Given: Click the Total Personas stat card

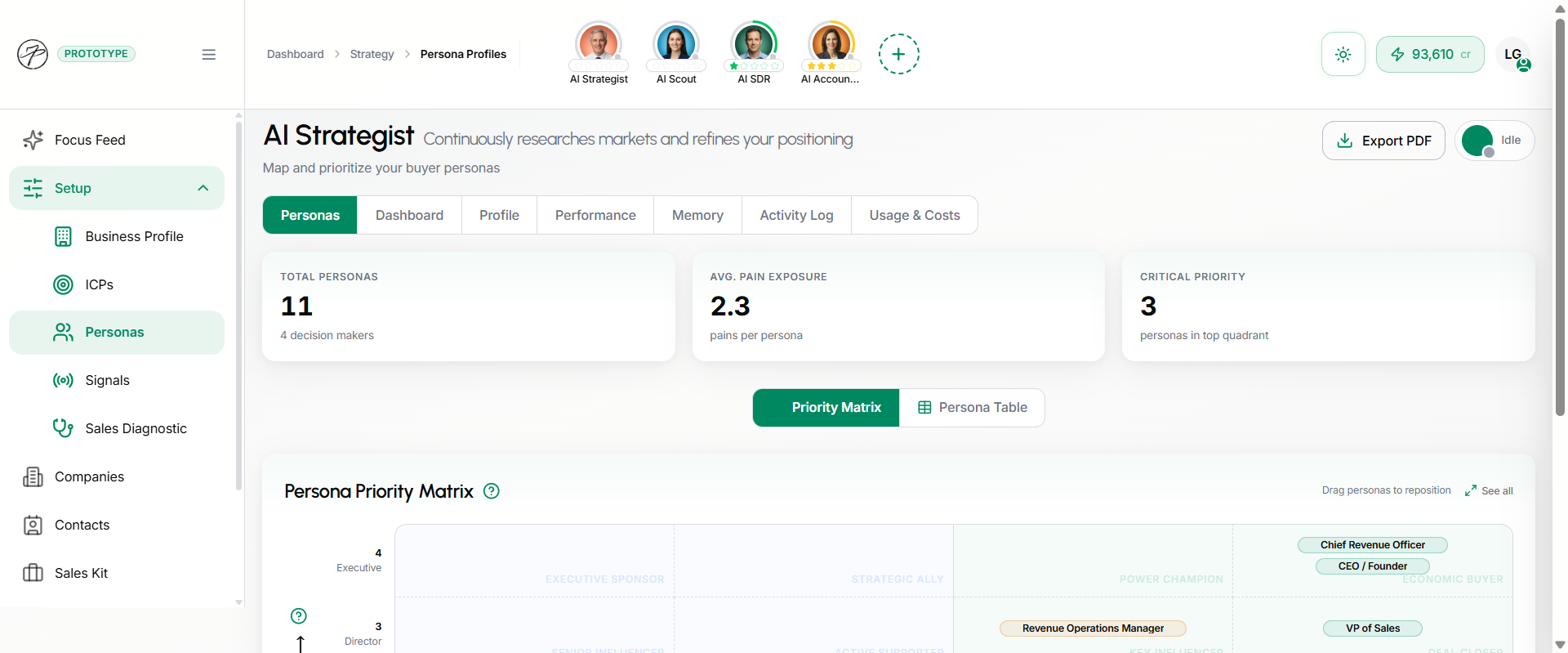Looking at the screenshot, I should 469,306.
